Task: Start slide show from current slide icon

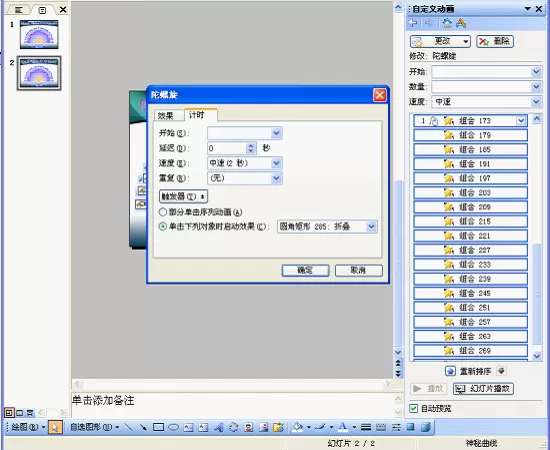Action: click(x=30, y=413)
